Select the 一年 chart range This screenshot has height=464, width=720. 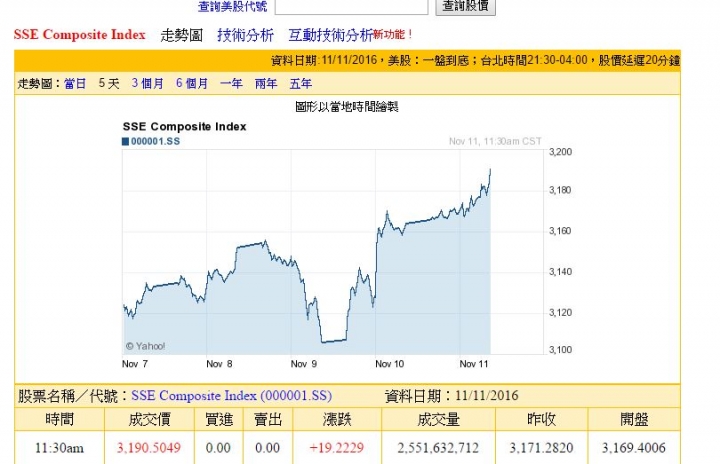[231, 84]
